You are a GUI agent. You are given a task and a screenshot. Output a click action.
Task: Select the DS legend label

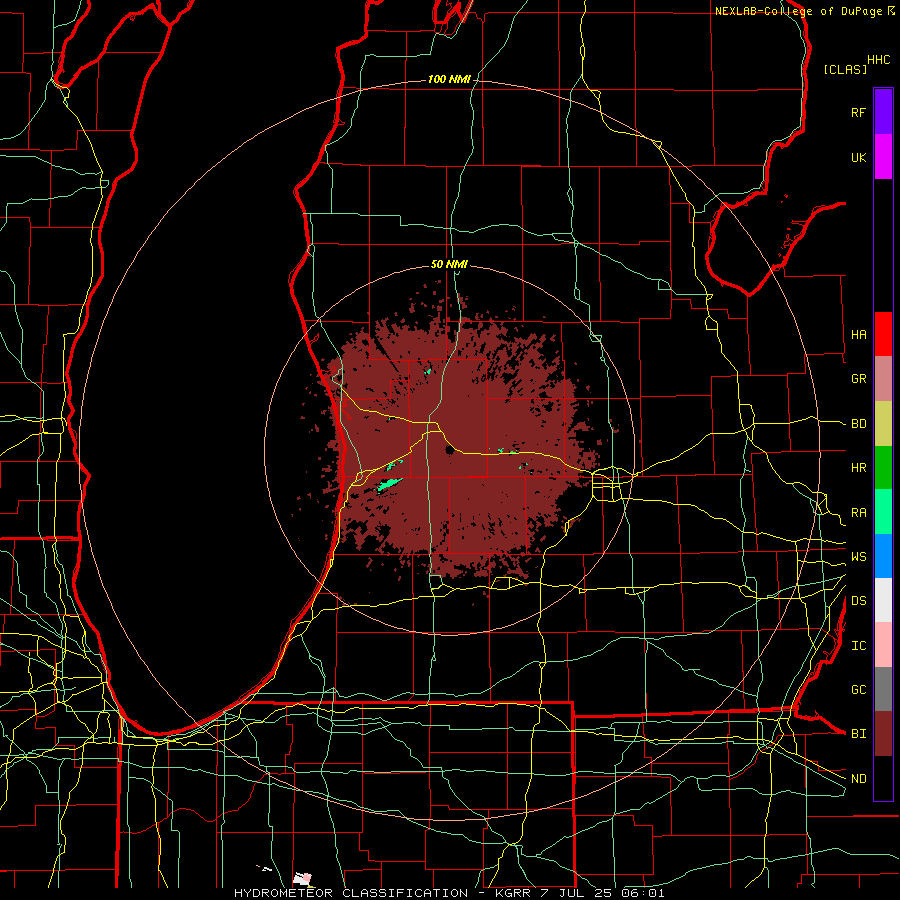click(x=858, y=601)
